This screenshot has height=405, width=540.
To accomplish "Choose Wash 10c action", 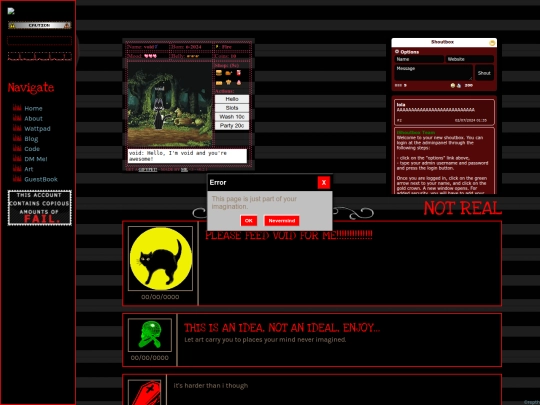I will [x=232, y=117].
